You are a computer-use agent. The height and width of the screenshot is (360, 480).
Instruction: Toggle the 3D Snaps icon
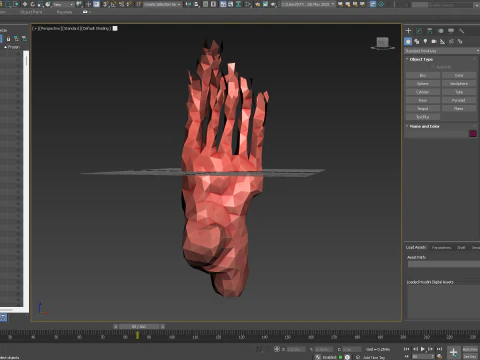click(x=106, y=4)
